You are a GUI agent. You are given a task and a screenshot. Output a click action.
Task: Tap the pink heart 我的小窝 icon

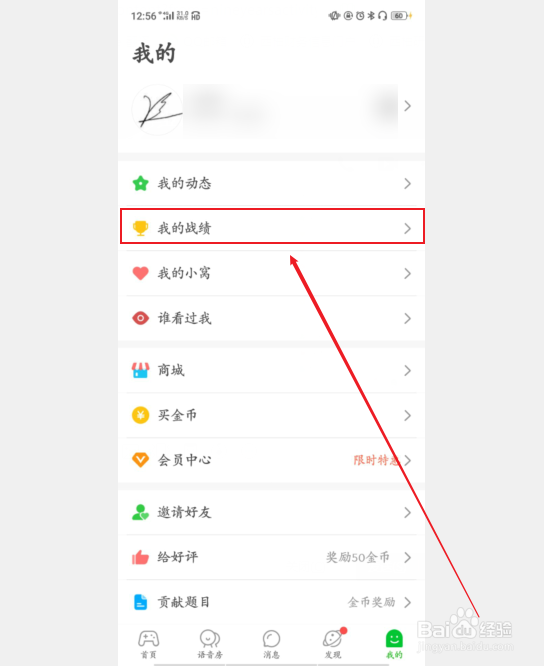pos(141,273)
